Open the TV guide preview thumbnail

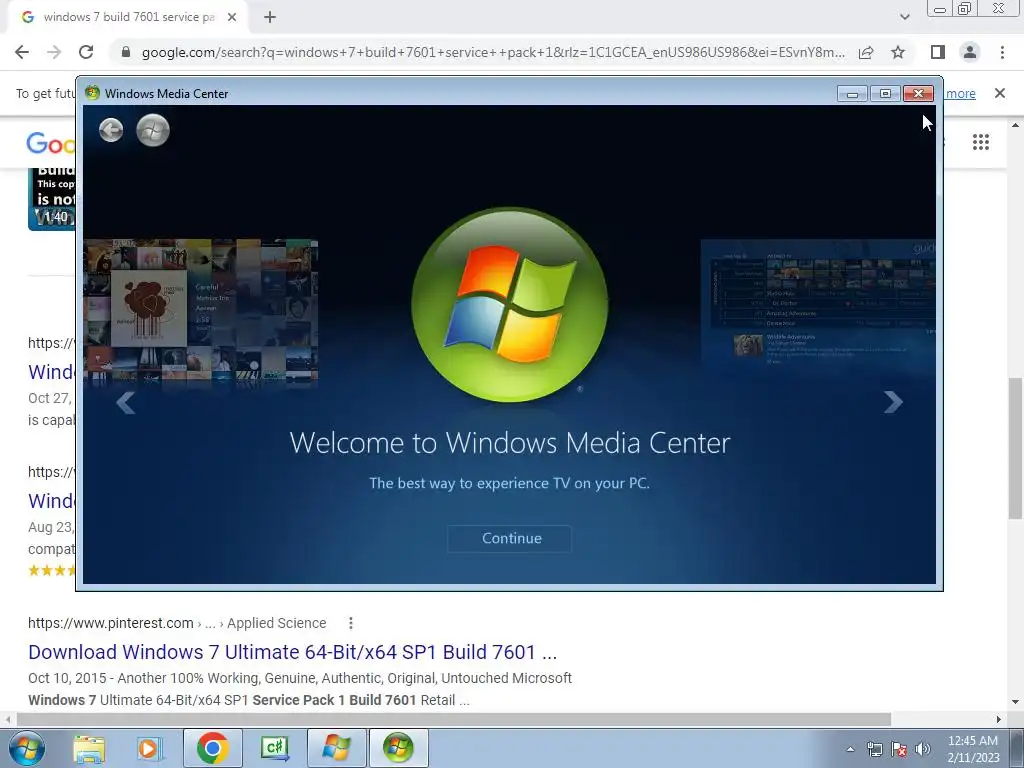(818, 304)
